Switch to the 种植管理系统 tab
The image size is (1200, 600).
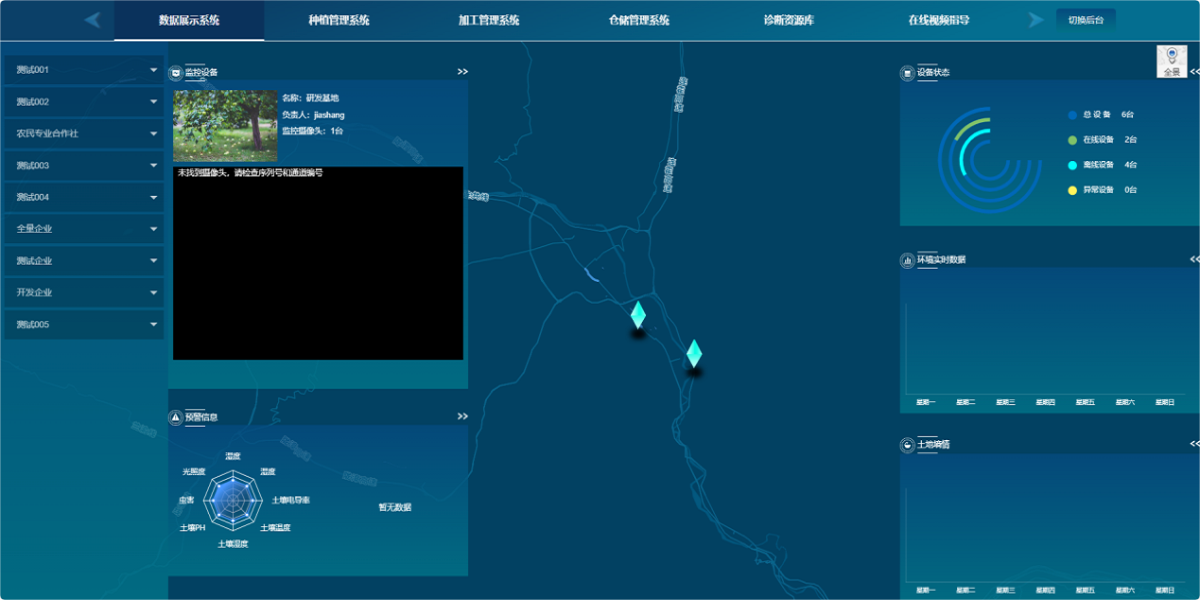339,20
